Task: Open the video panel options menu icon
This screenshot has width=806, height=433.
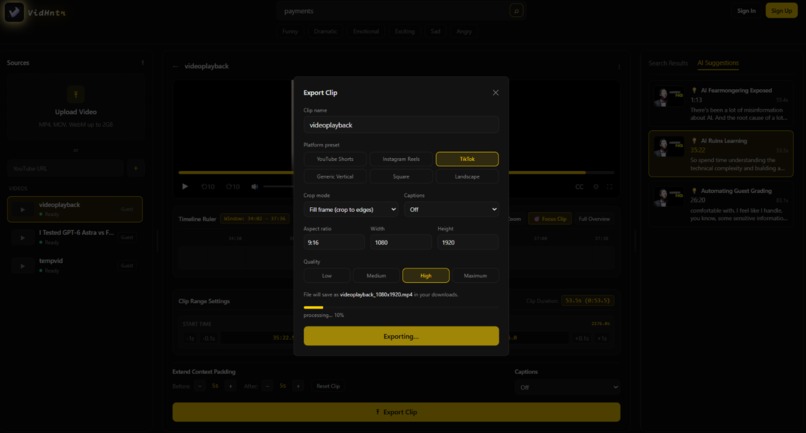Action: (619, 66)
